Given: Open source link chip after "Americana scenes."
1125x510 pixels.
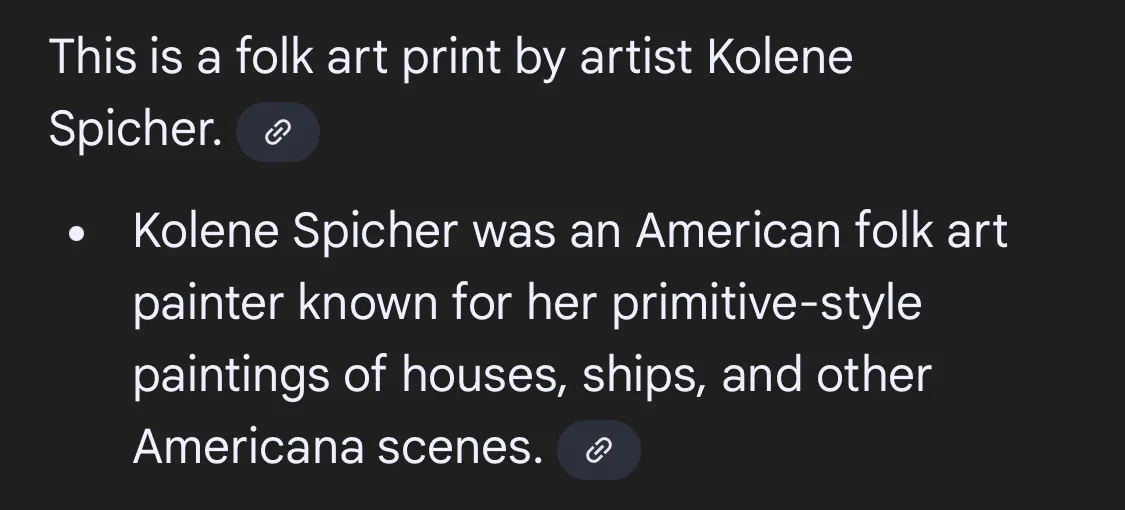Looking at the screenshot, I should [598, 451].
